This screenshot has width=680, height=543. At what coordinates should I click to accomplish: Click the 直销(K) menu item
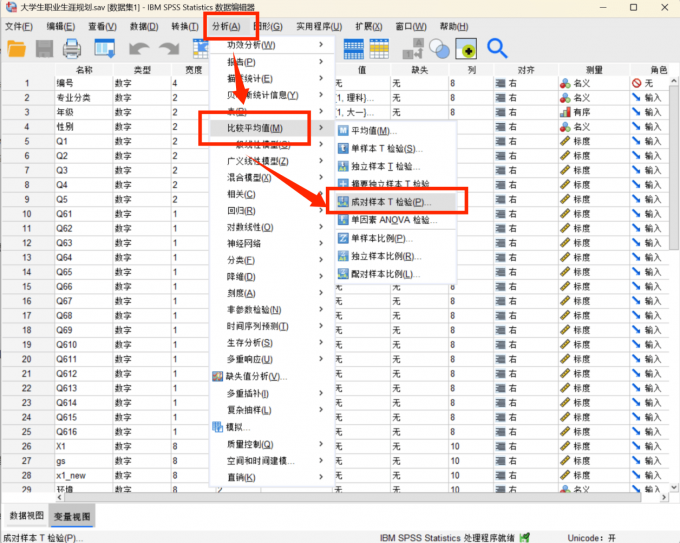point(272,477)
